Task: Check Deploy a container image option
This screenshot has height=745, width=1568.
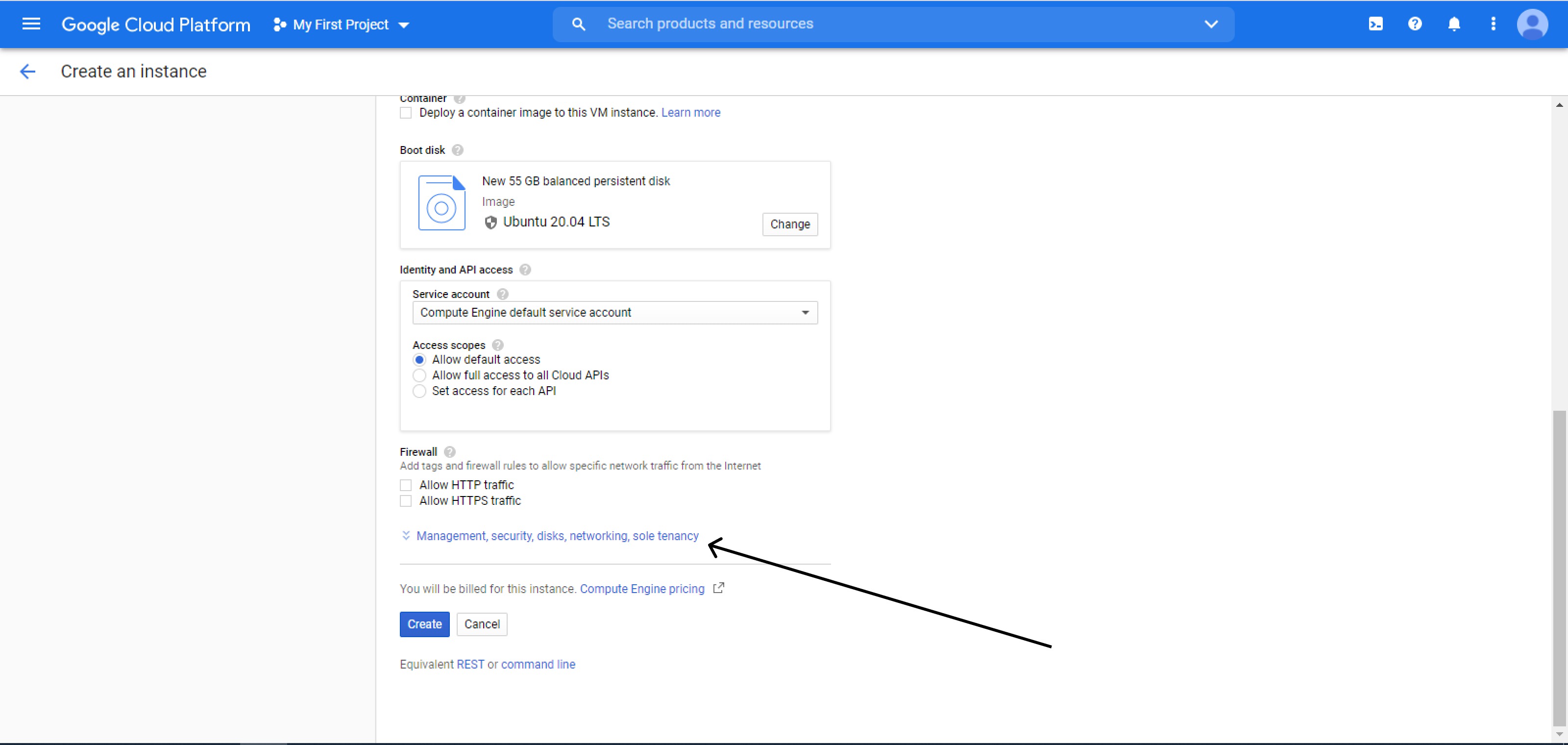Action: [406, 113]
